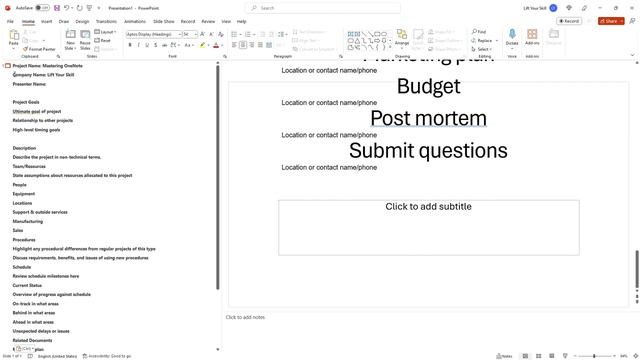Screen dimensions: 640x360
Task: Switch to the Design tab
Action: [x=82, y=21]
